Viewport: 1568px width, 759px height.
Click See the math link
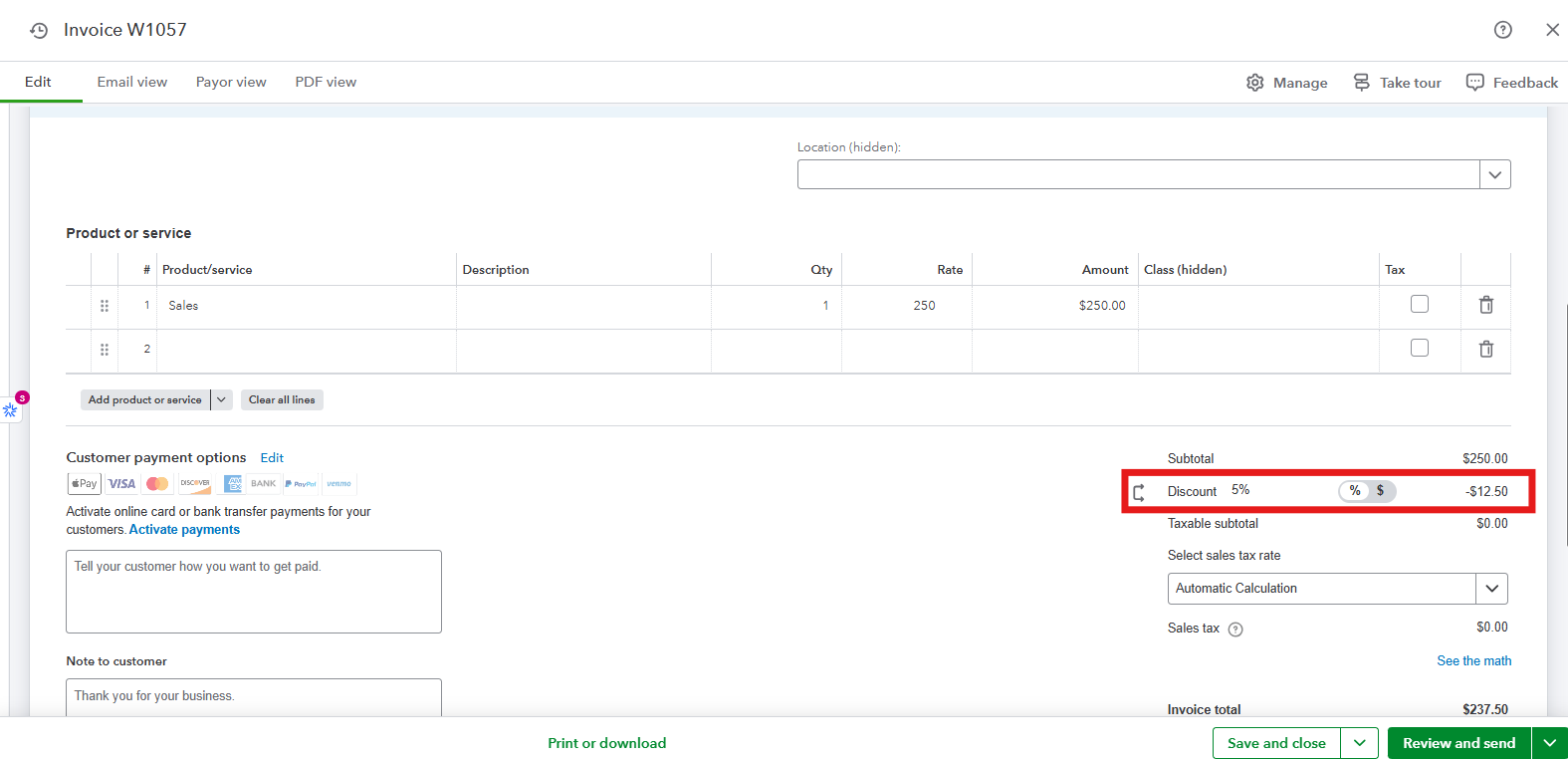pos(1473,661)
